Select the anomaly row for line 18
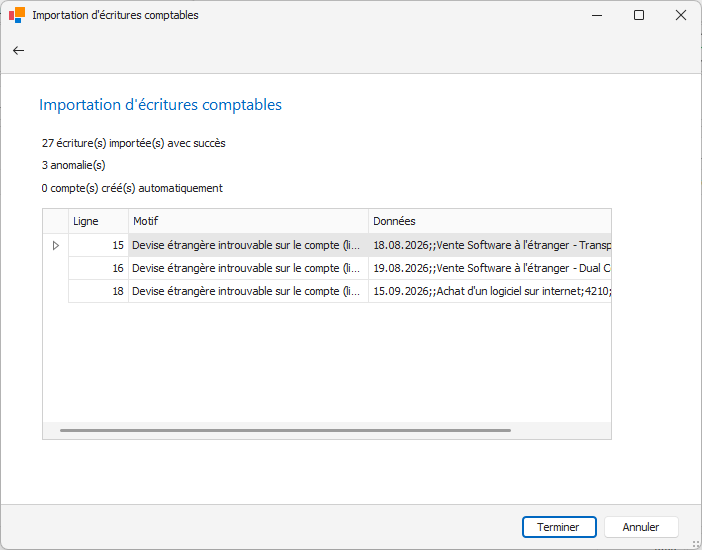 click(x=246, y=291)
